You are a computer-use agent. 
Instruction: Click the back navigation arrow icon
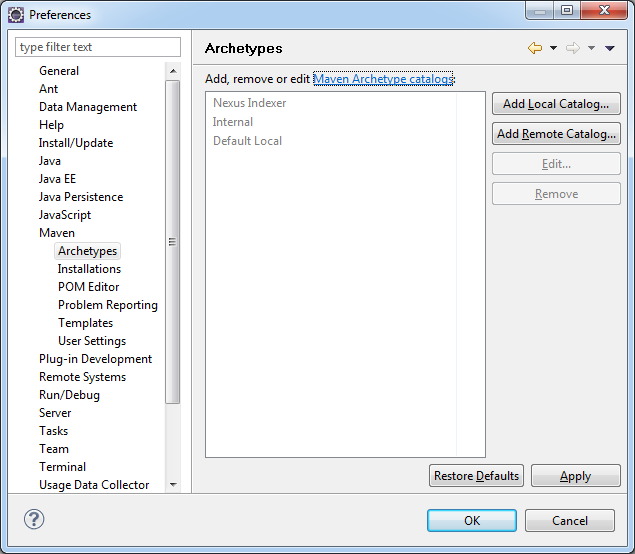click(535, 48)
